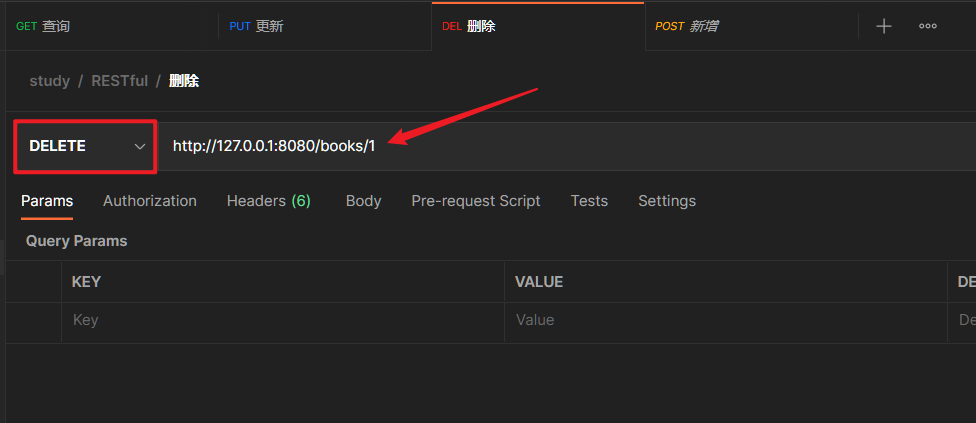
Task: Click the Key field in Query Params
Action: click(x=282, y=320)
